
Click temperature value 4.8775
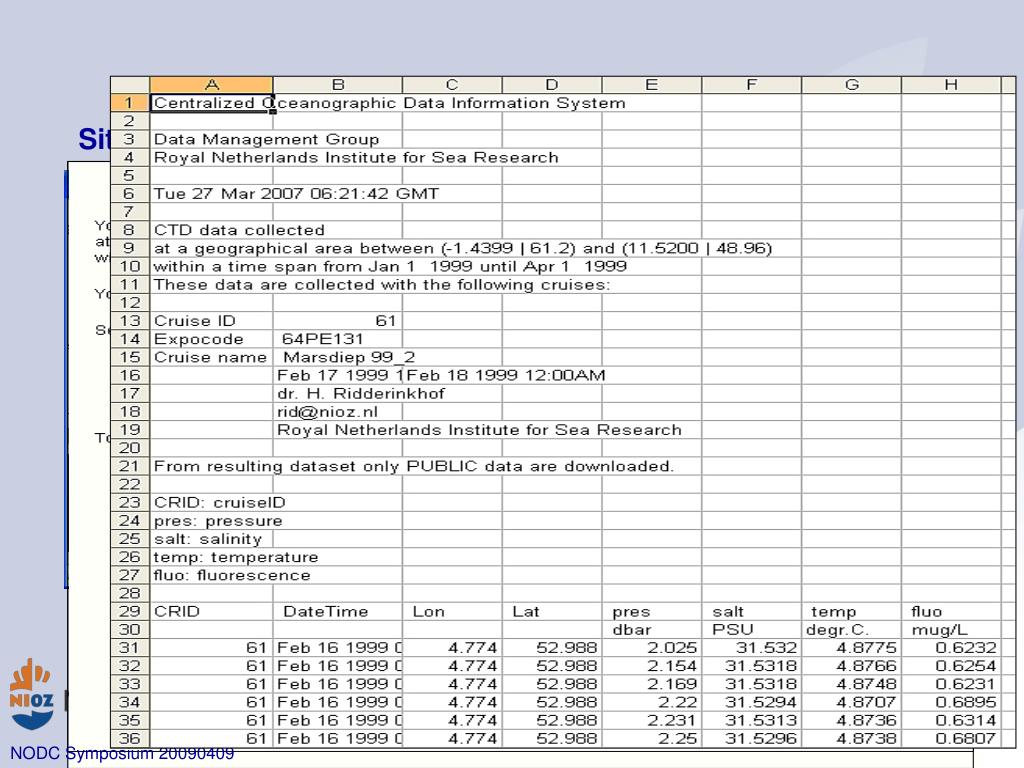867,648
